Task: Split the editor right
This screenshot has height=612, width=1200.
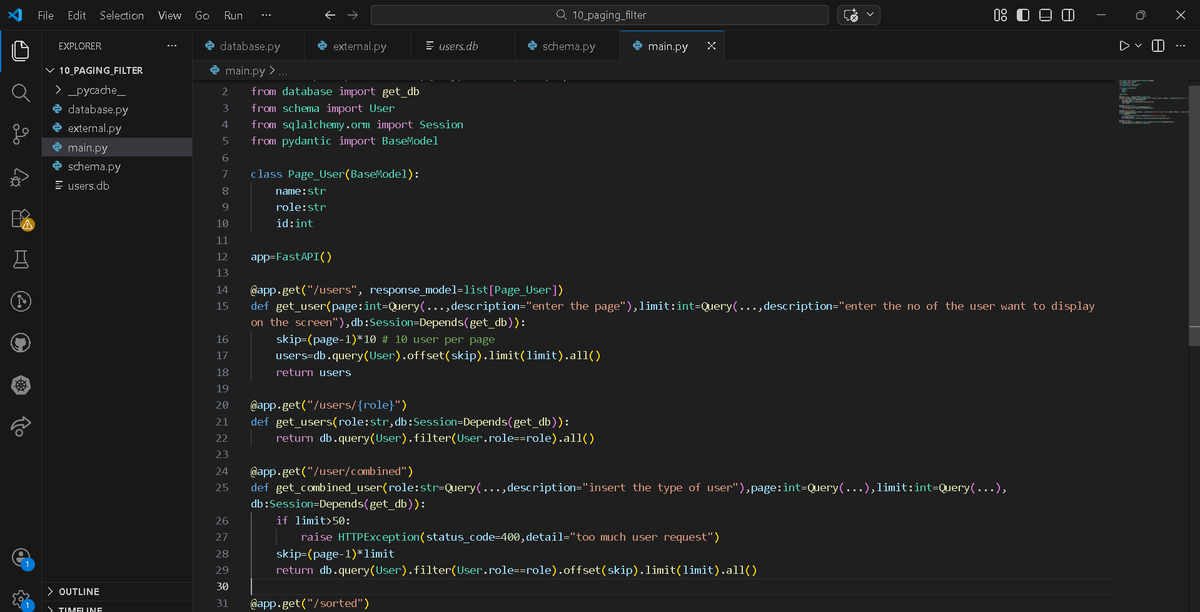Action: pos(1158,46)
